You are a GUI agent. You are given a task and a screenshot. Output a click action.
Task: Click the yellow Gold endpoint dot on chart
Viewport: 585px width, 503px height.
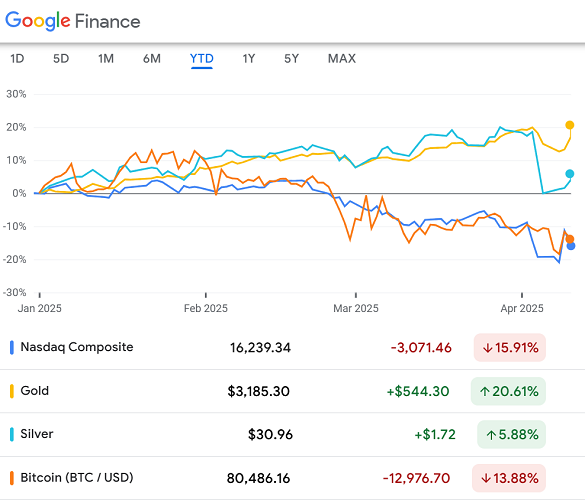pyautogui.click(x=570, y=125)
